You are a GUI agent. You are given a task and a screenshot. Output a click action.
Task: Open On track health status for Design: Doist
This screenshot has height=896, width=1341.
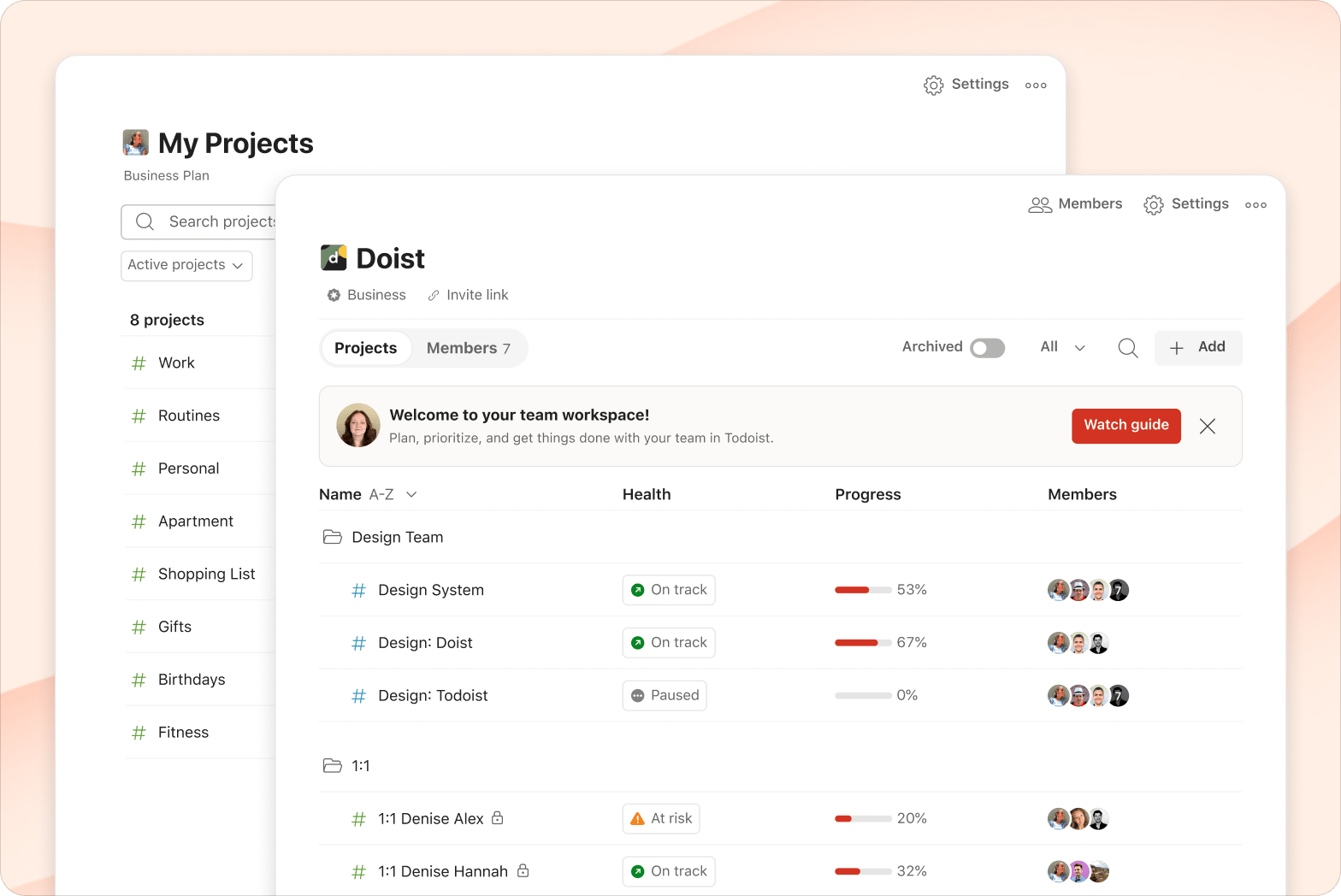tap(669, 642)
